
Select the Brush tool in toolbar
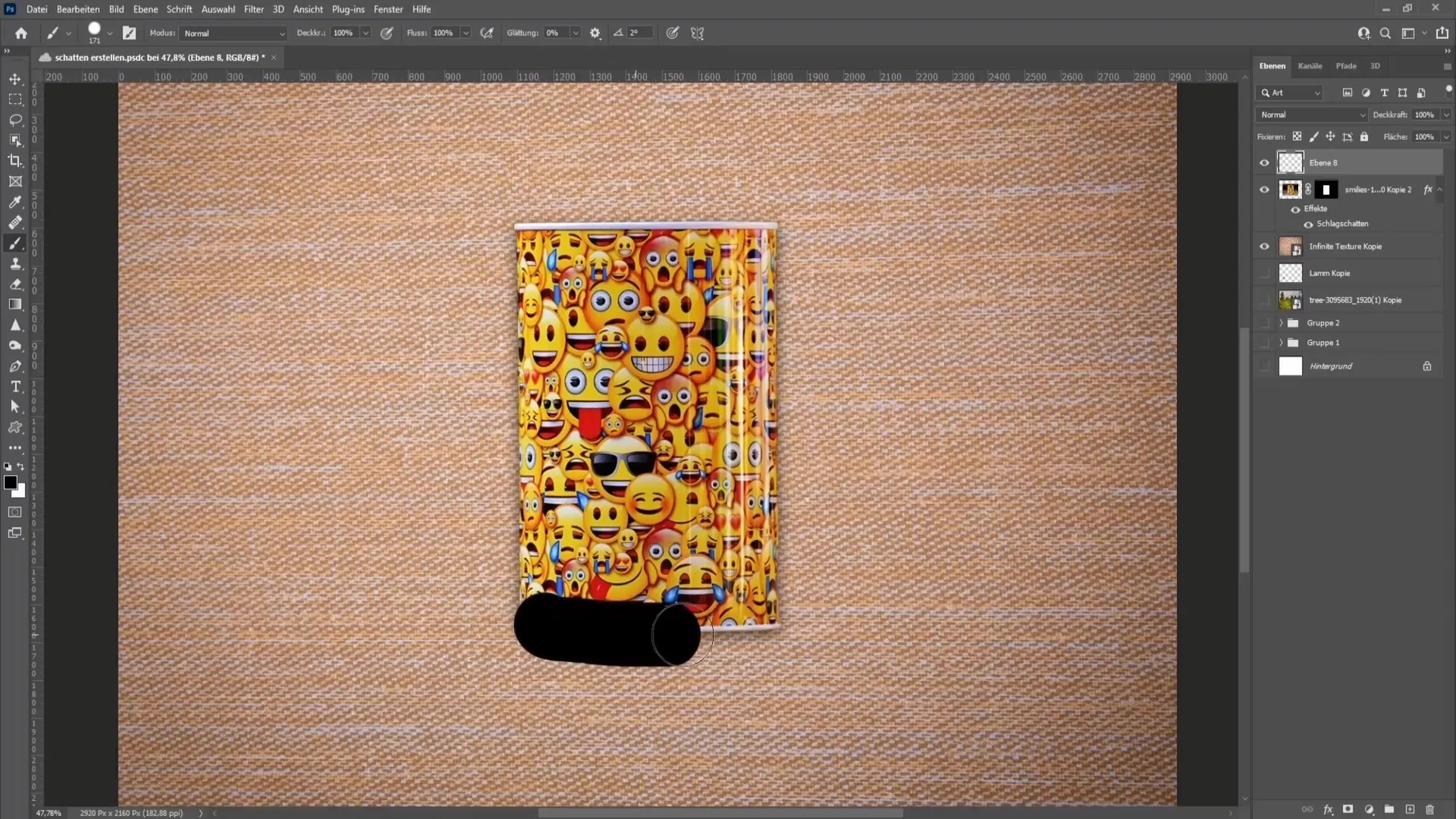(x=15, y=243)
